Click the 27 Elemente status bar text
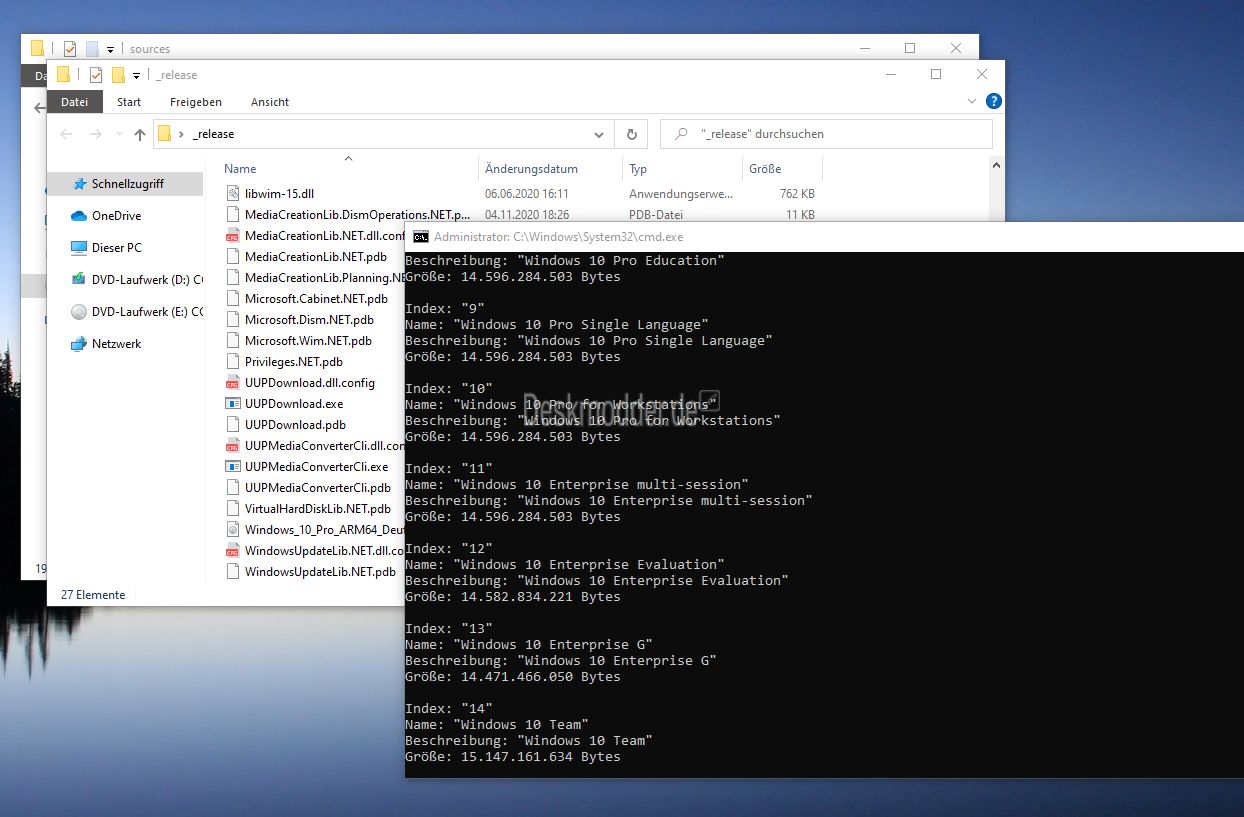 pos(93,595)
